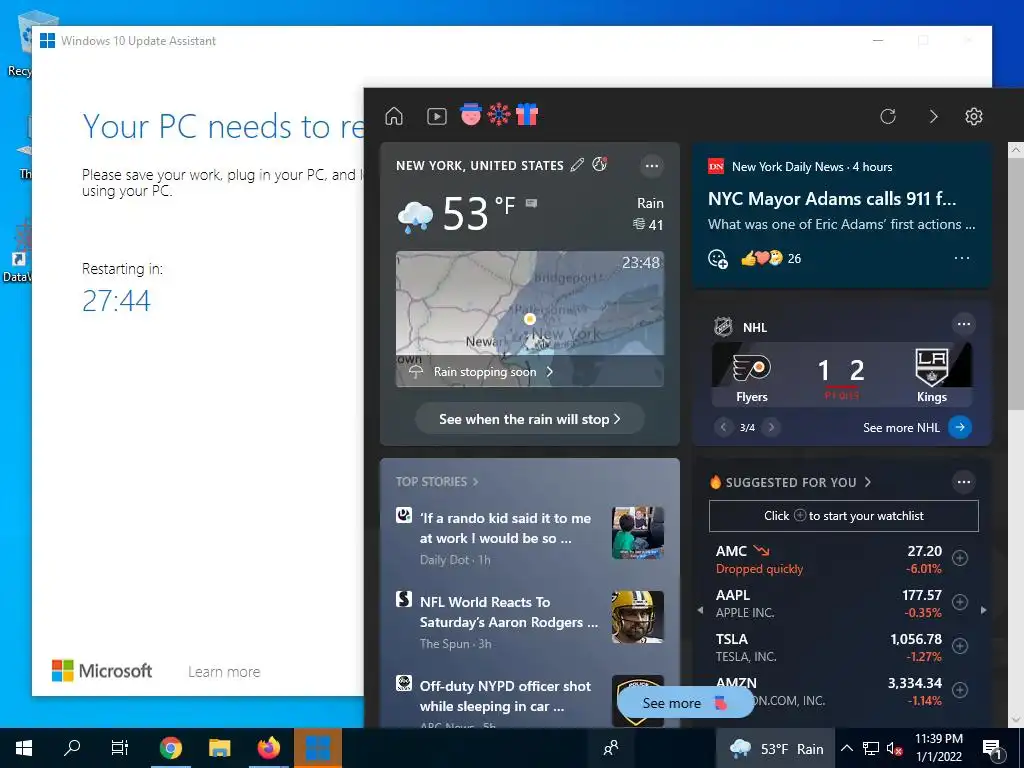Expand Suggested For You section
This screenshot has height=768, width=1024.
click(x=790, y=483)
